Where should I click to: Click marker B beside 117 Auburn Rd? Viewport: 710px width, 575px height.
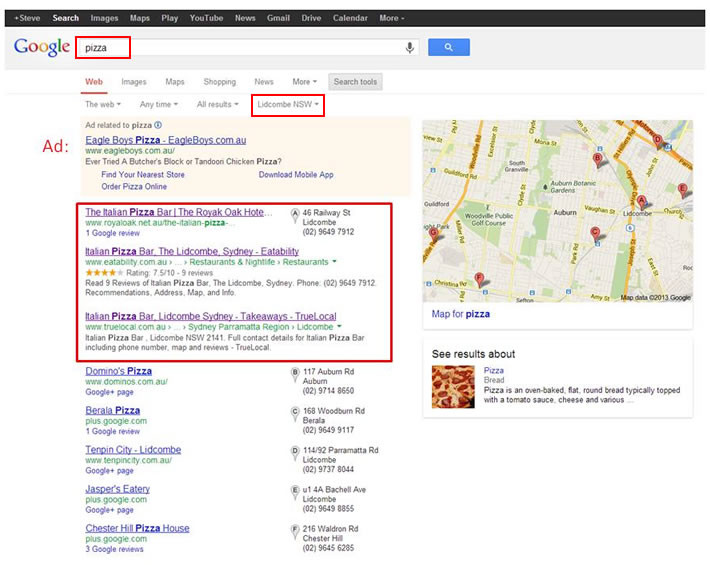[295, 372]
